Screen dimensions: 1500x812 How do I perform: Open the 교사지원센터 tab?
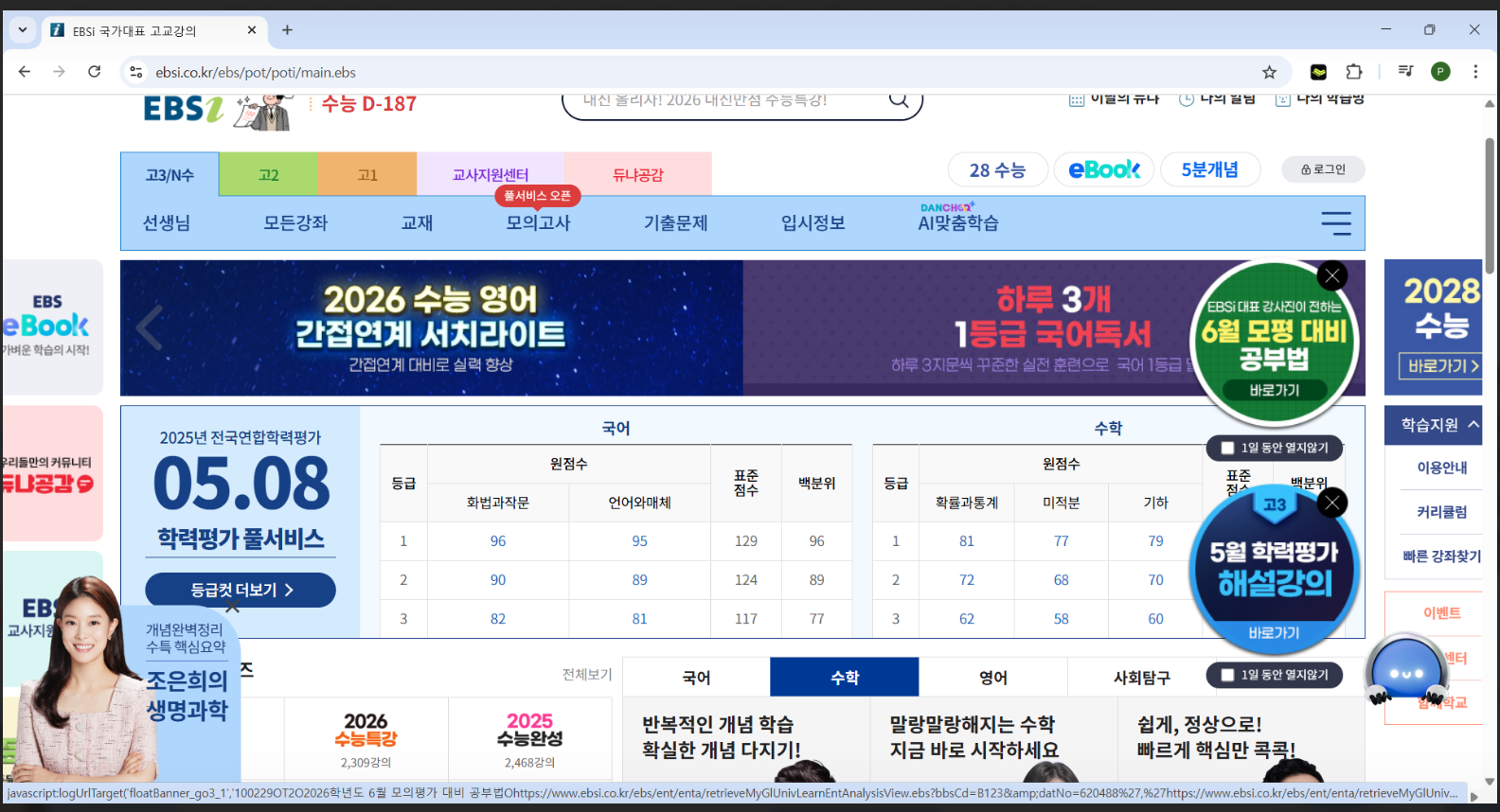coord(491,174)
